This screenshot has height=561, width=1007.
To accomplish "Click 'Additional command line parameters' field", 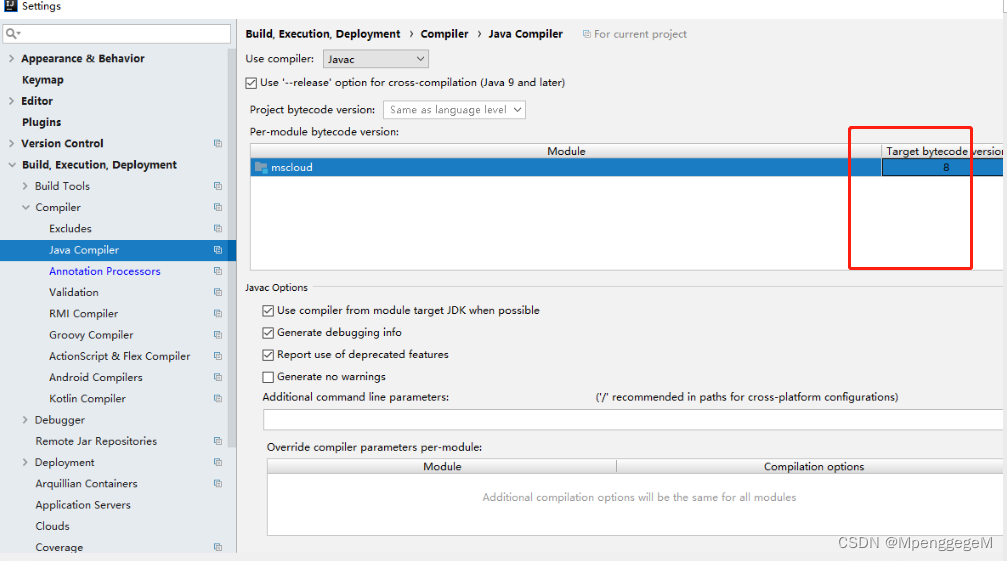I will click(x=633, y=420).
